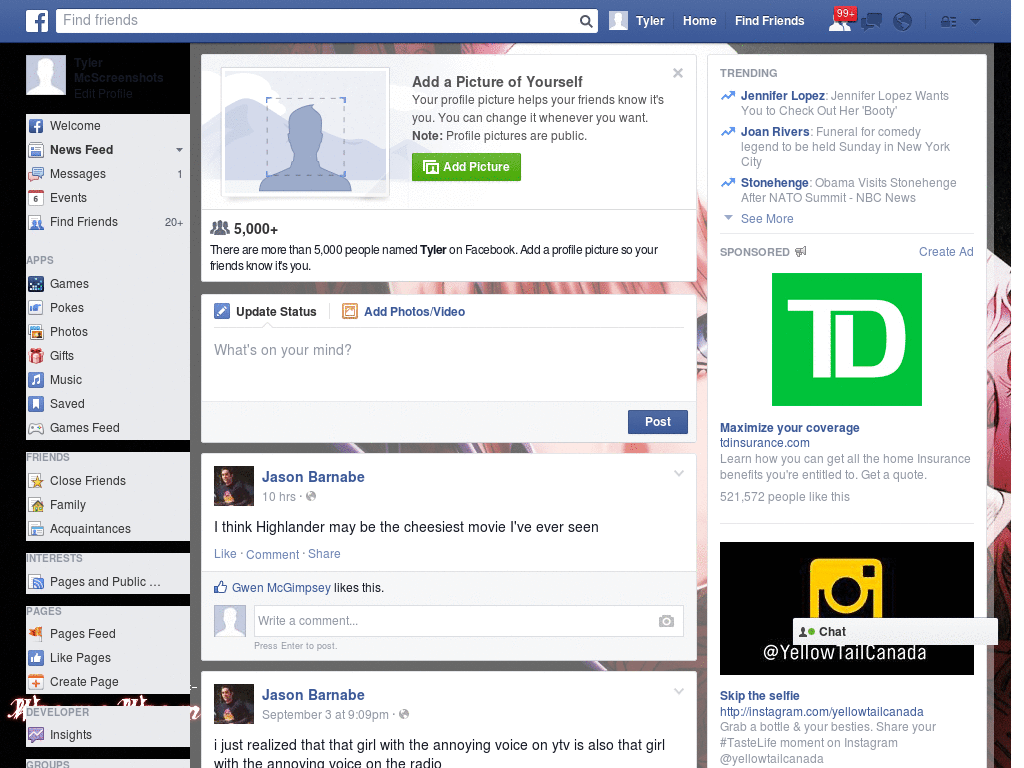Click the Games Feed controller icon

point(36,428)
